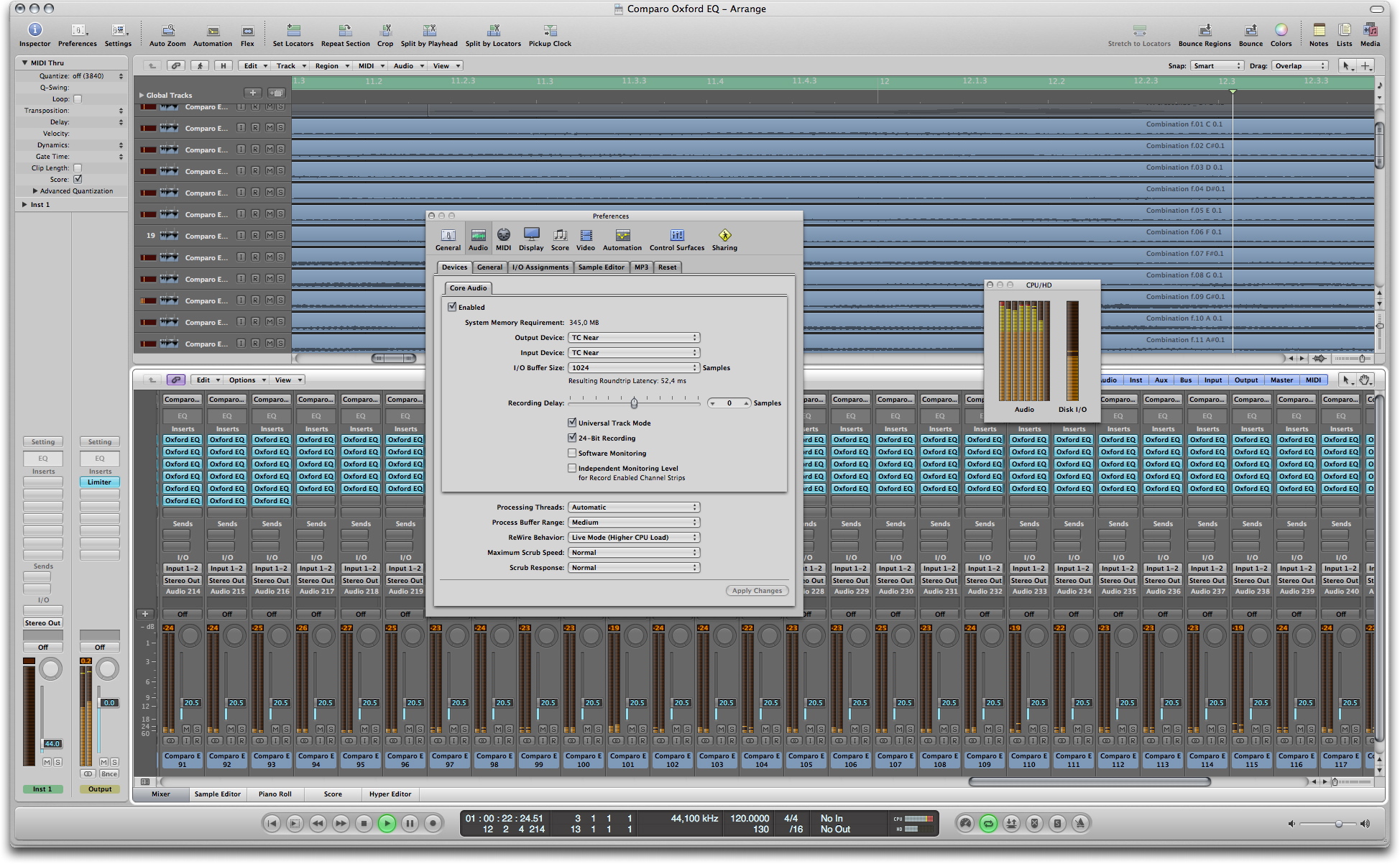1400x864 pixels.
Task: Click the Output channel volume fader
Action: (x=109, y=703)
